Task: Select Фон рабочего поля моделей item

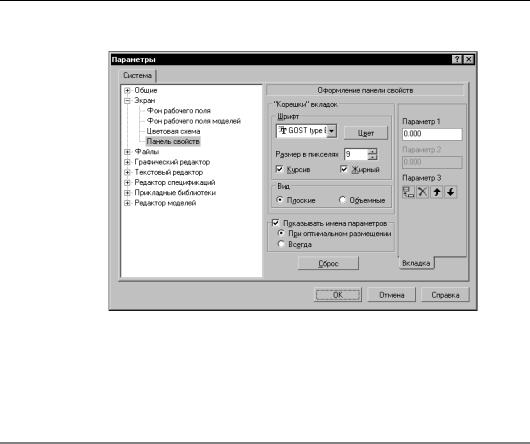Action: 193,121
